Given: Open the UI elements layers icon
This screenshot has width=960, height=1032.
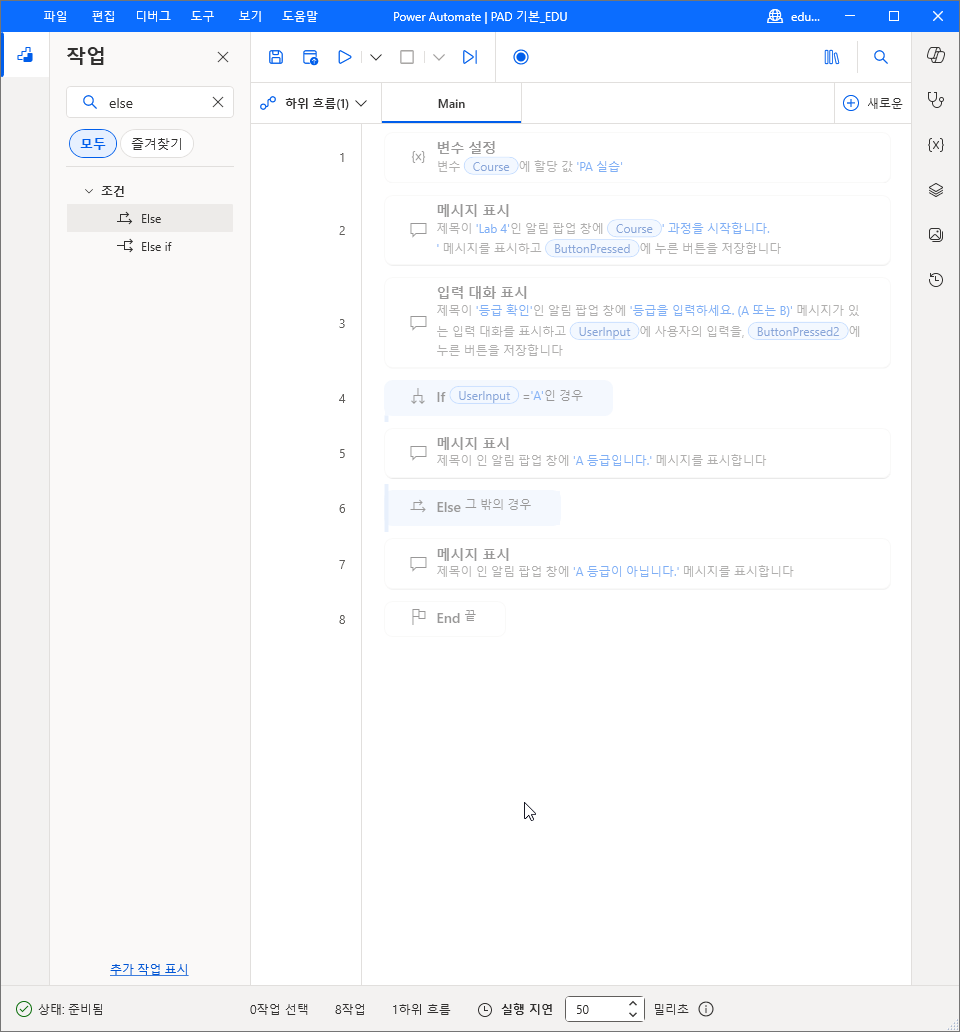Looking at the screenshot, I should (936, 190).
